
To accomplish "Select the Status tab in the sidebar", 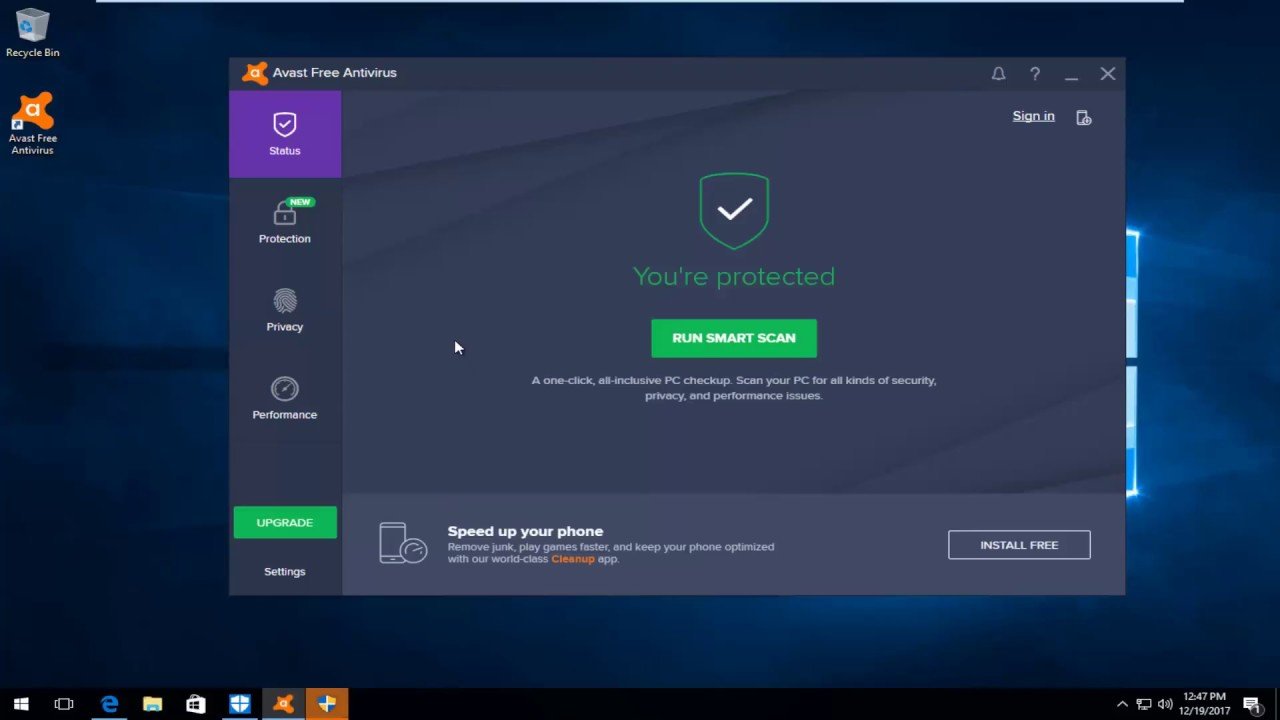I will click(x=285, y=134).
